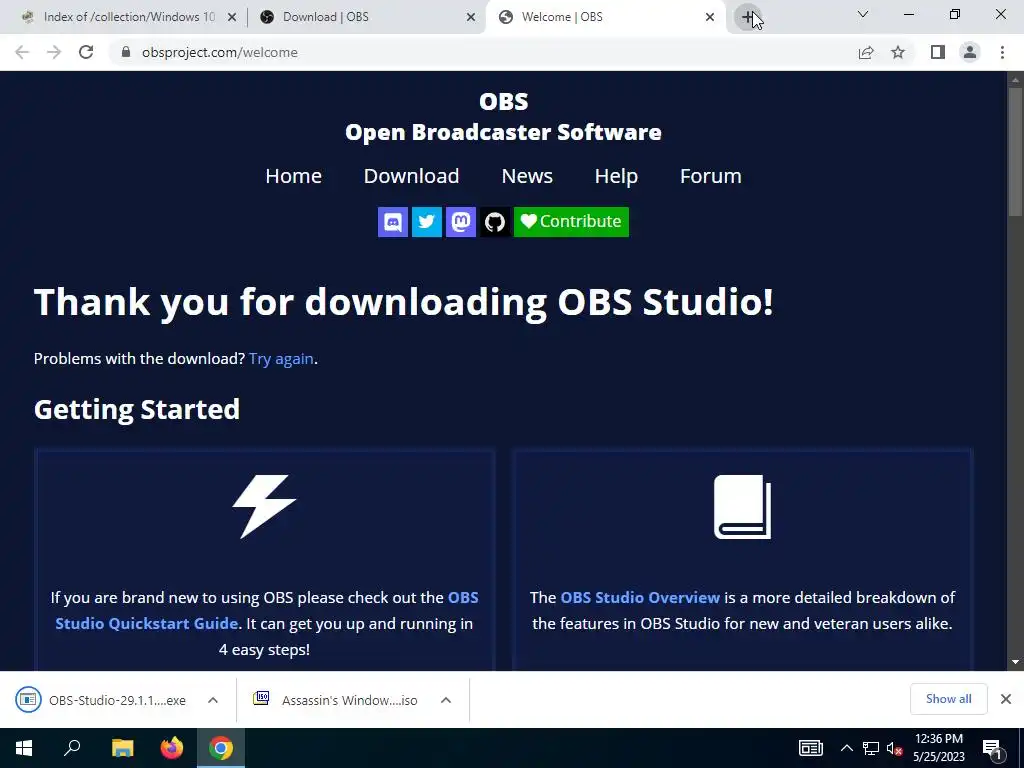The width and height of the screenshot is (1024, 768).
Task: Click the scrollbar down arrow
Action: 1015,662
